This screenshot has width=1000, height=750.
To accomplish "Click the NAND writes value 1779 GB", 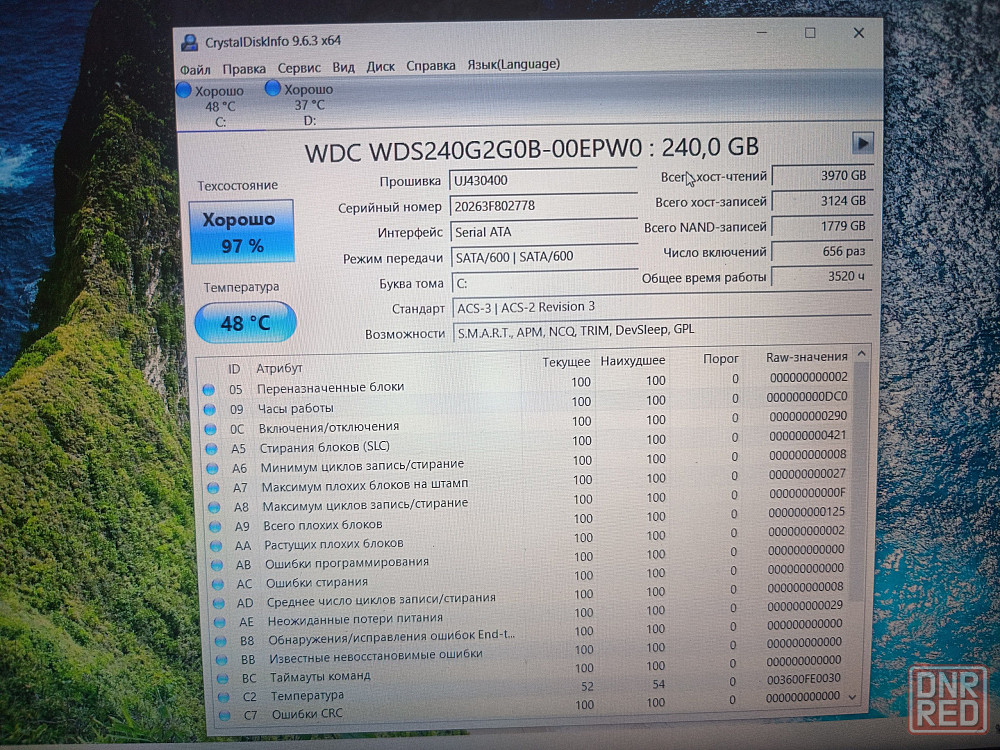I will (x=821, y=226).
